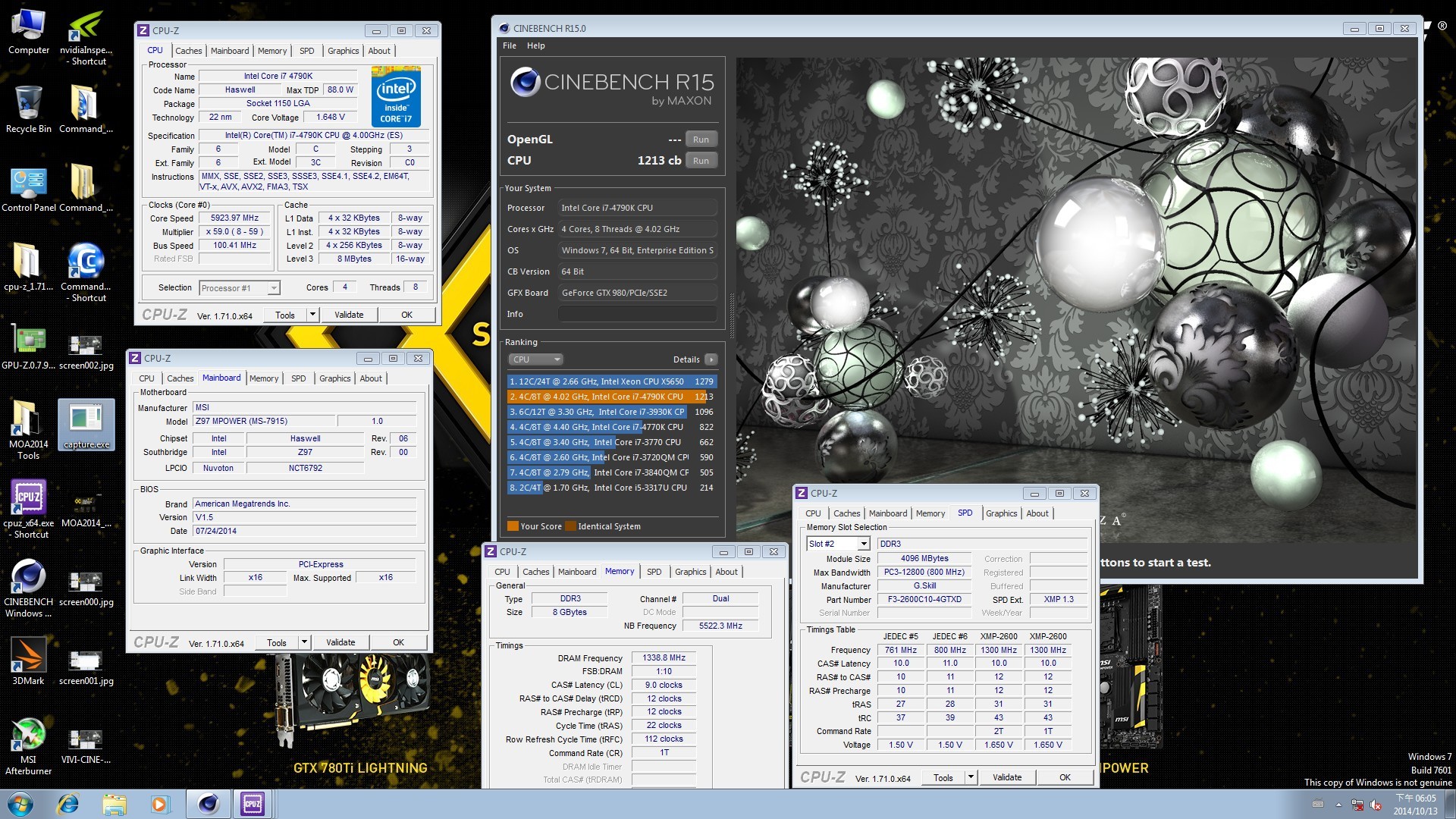Launch the 3DMark desktop icon
1456x819 pixels.
(x=29, y=661)
